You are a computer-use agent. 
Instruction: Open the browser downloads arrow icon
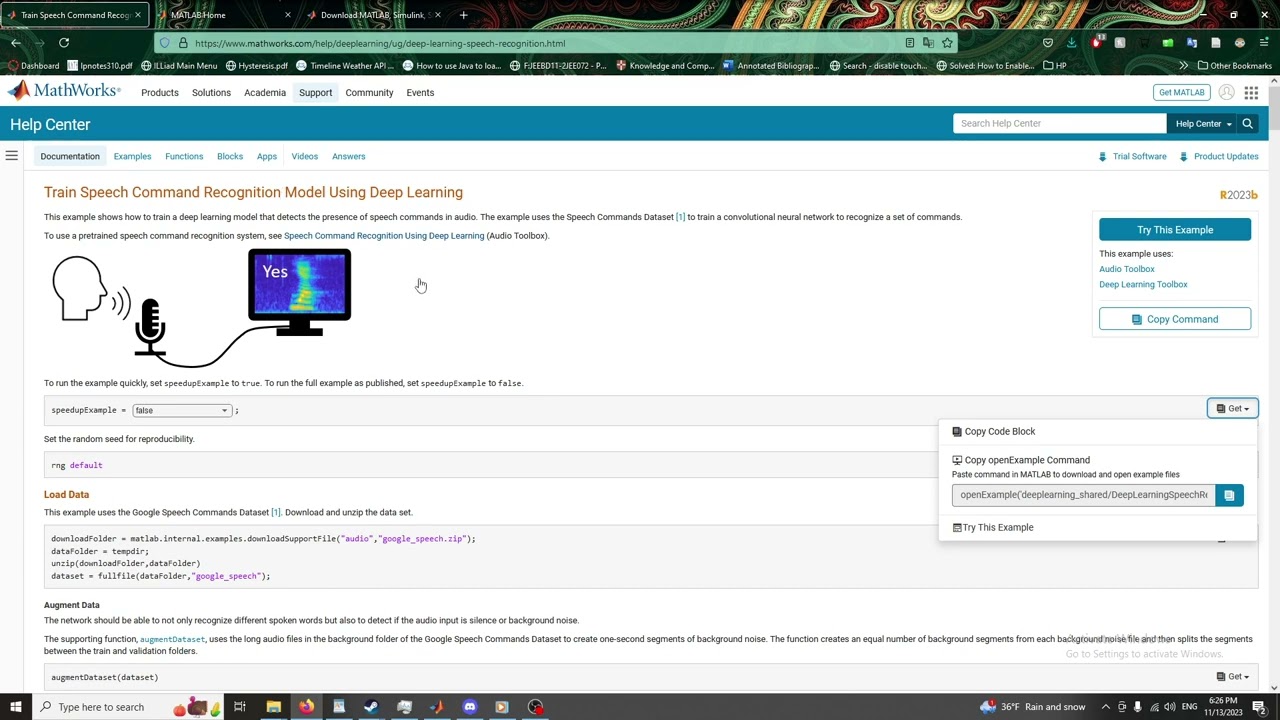point(1071,43)
